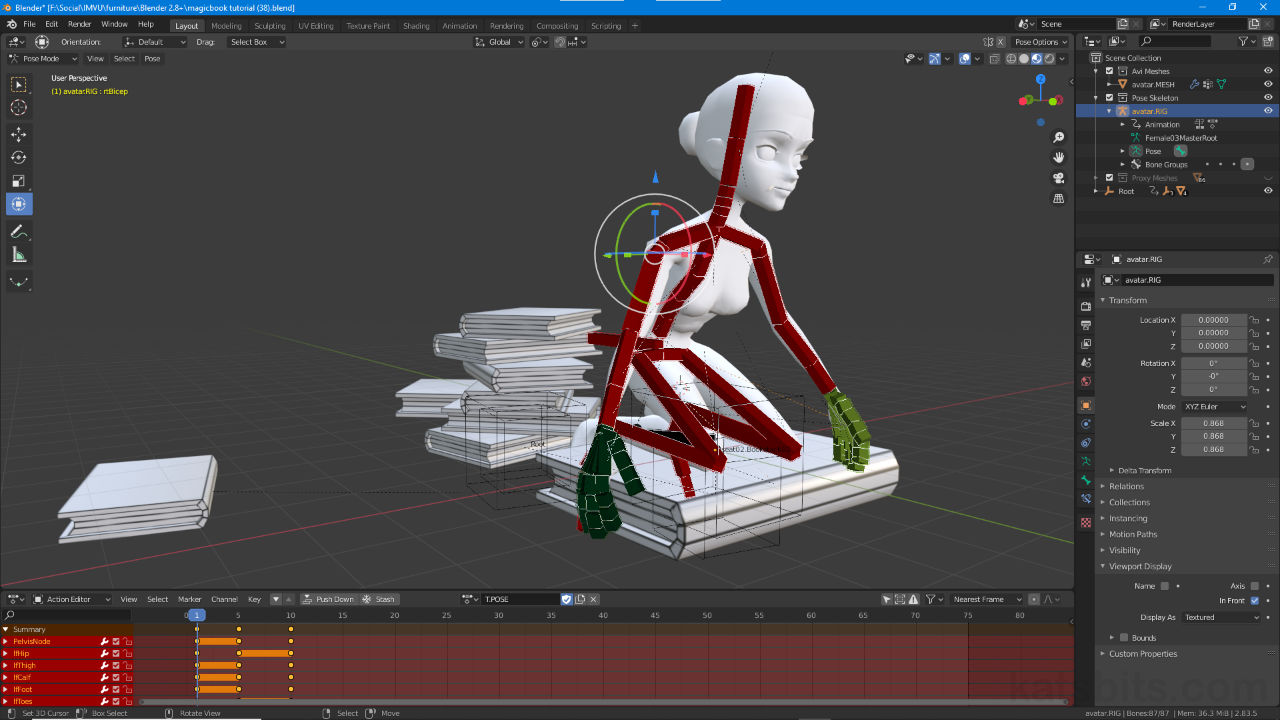1280x720 pixels.
Task: Click the Location X value field
Action: coord(1213,320)
